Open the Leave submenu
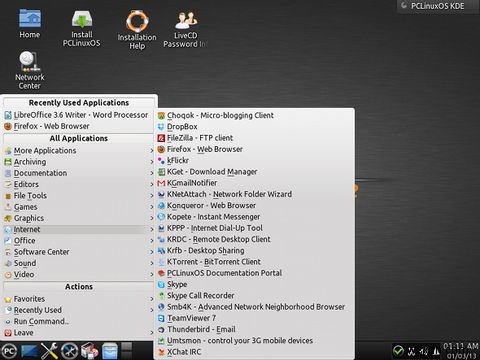Image resolution: width=480 pixels, height=360 pixels. tap(79, 333)
